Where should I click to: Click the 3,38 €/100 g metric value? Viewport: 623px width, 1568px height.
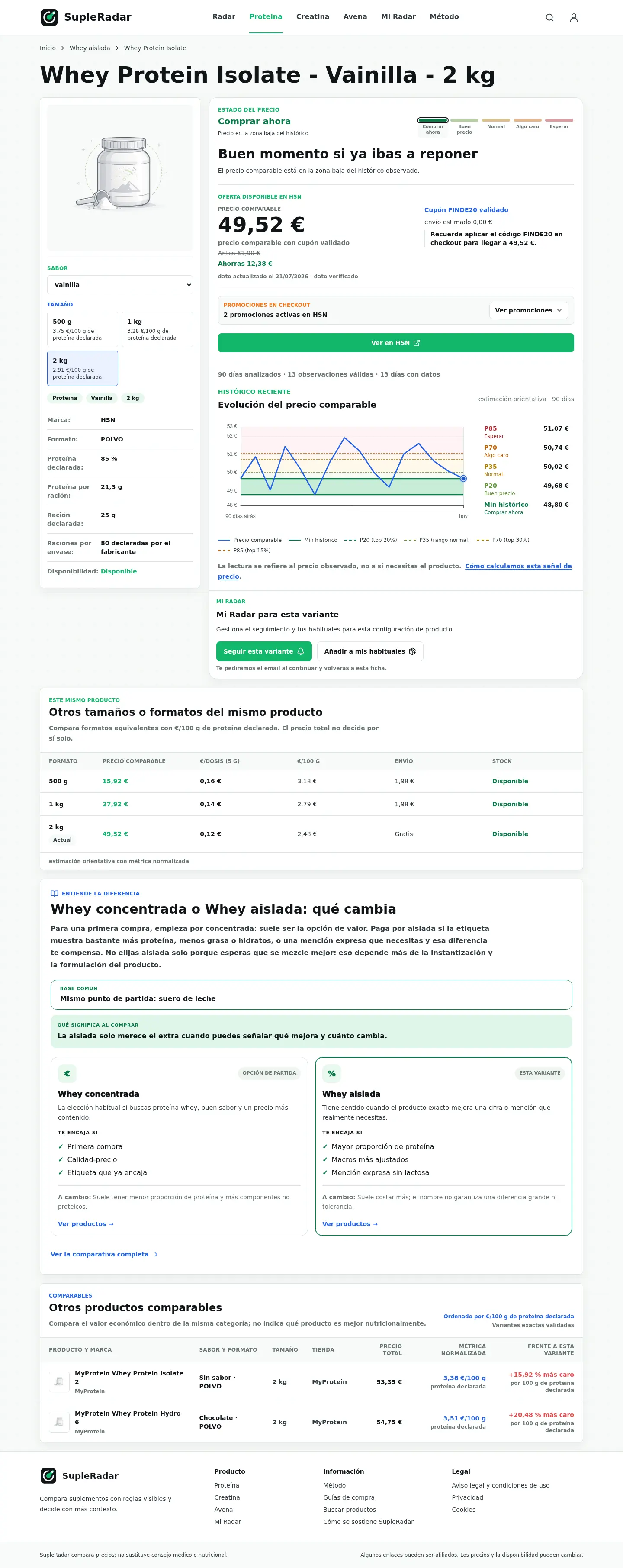464,1378
